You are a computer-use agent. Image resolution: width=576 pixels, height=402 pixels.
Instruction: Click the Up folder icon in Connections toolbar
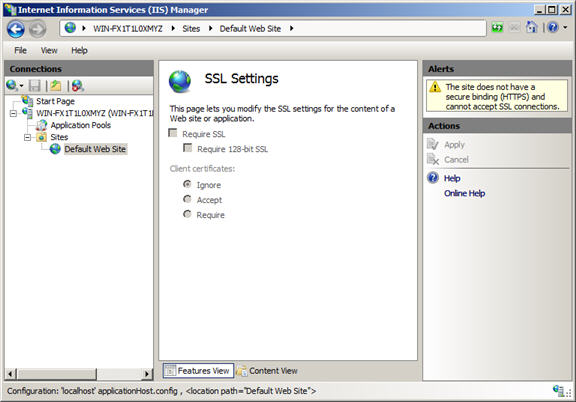[x=56, y=86]
